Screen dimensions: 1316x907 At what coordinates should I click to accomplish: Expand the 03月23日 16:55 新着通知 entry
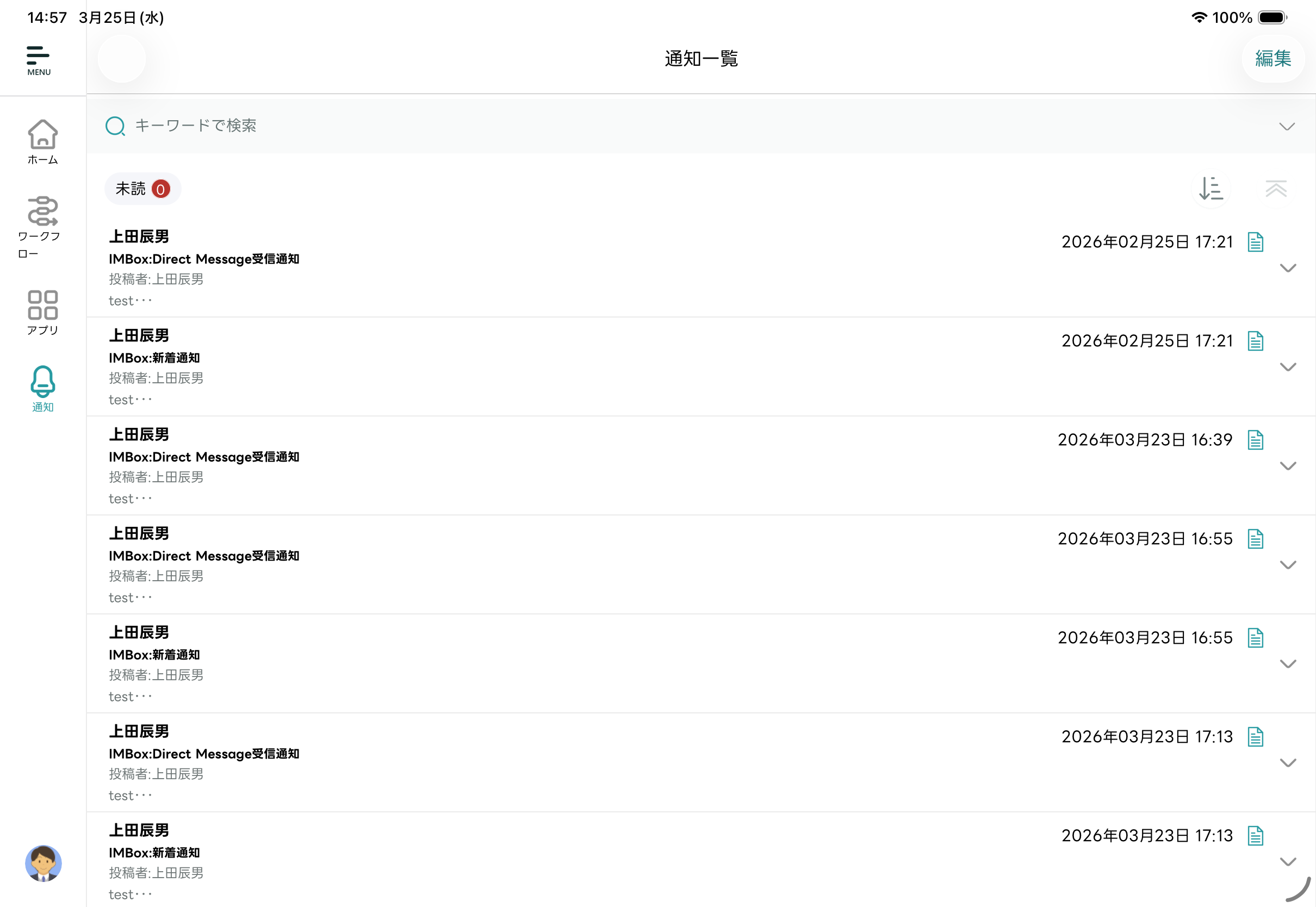(1288, 664)
